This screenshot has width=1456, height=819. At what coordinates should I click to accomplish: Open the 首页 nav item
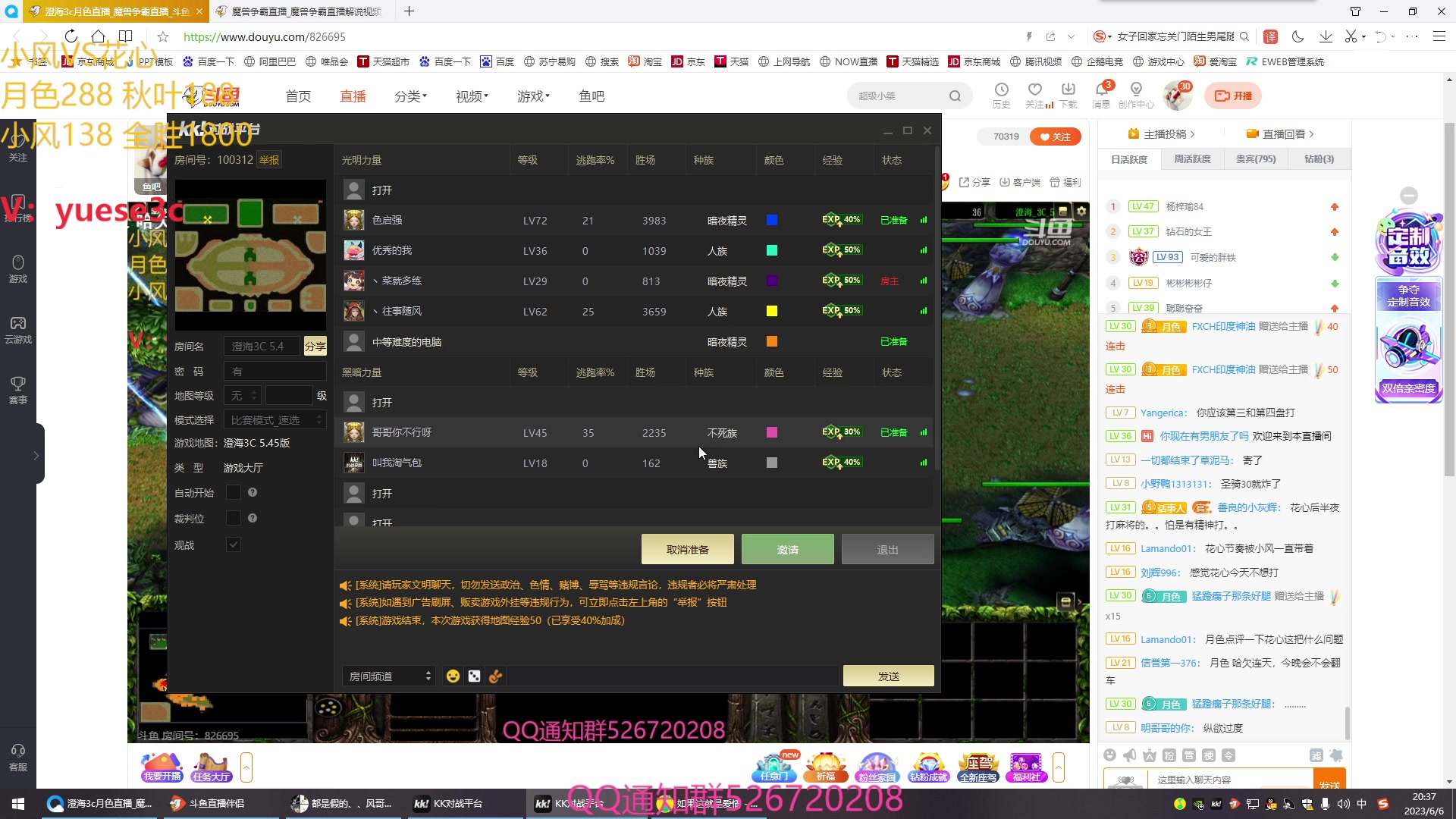[298, 96]
